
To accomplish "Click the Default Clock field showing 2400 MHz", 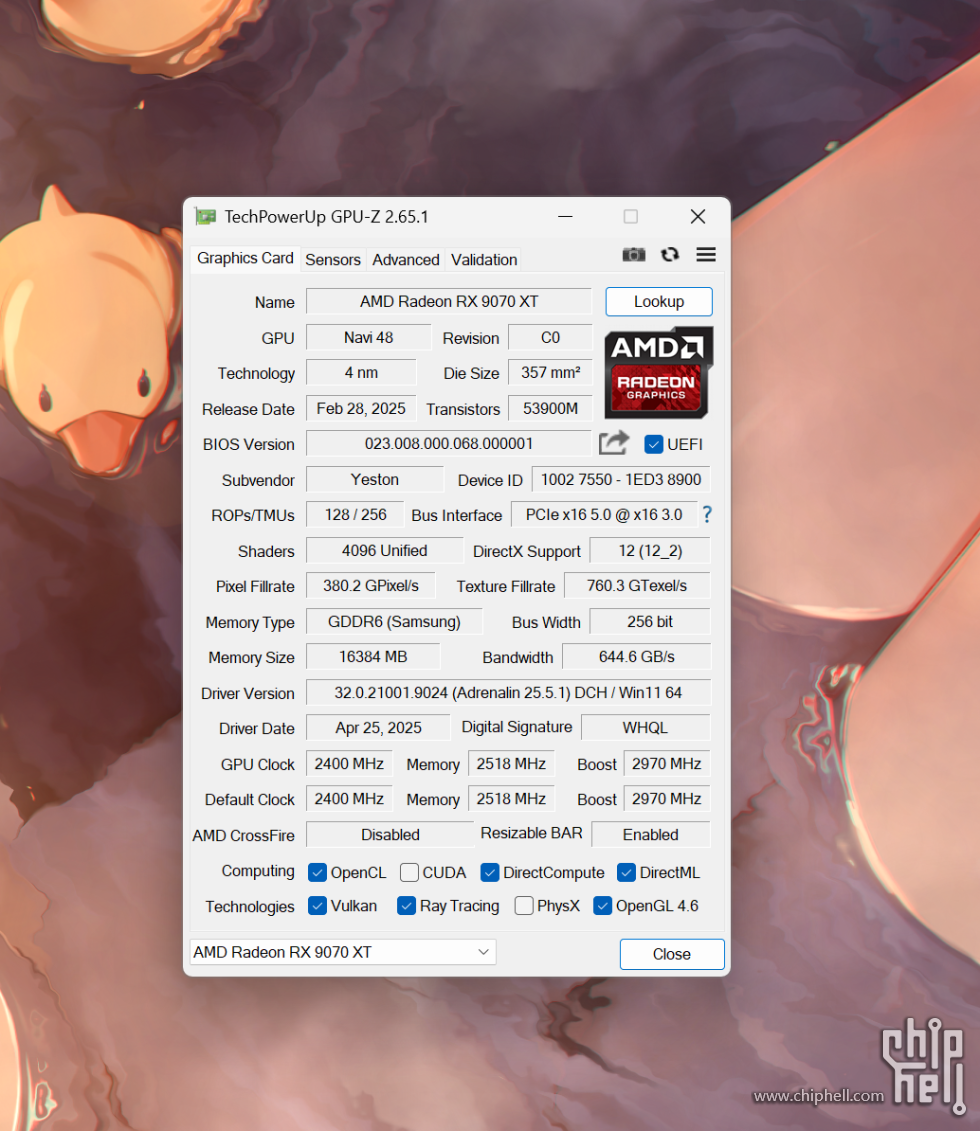I will 349,799.
